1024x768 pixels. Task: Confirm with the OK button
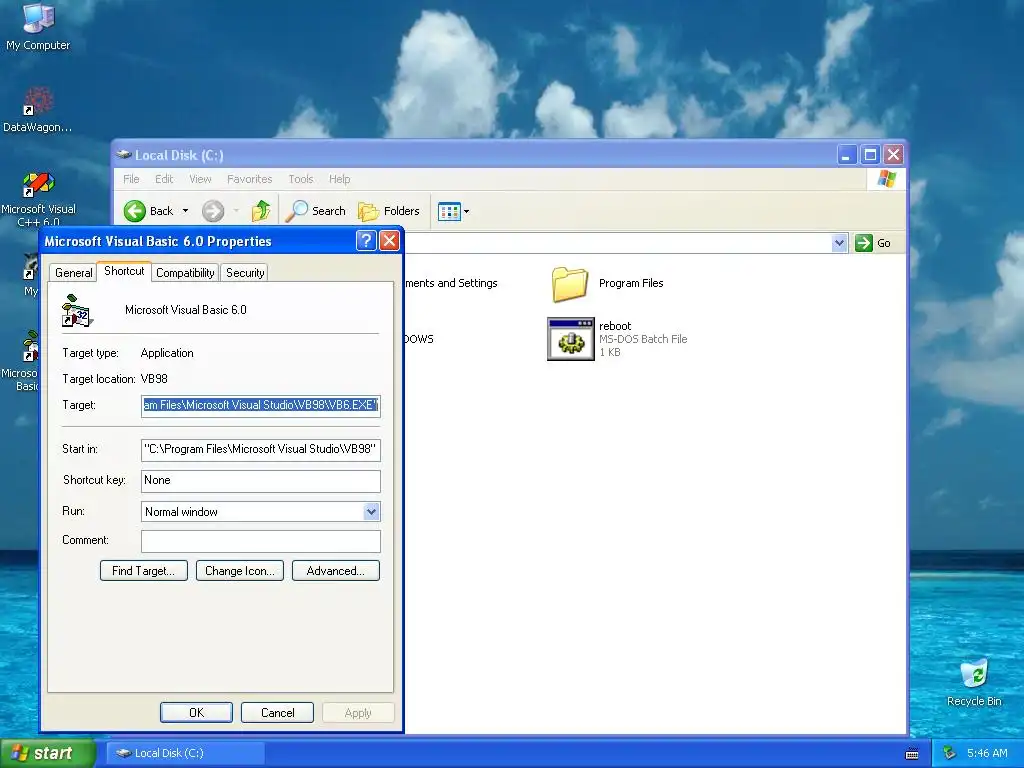pos(197,712)
